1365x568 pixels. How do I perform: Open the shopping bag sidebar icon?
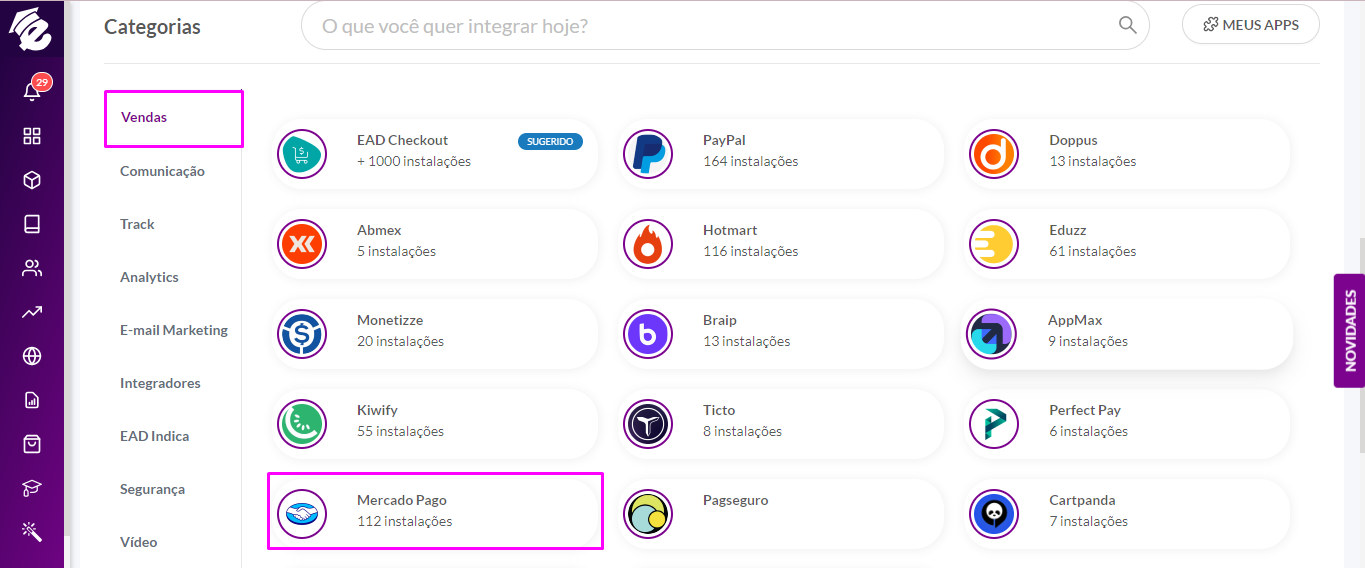pos(32,444)
